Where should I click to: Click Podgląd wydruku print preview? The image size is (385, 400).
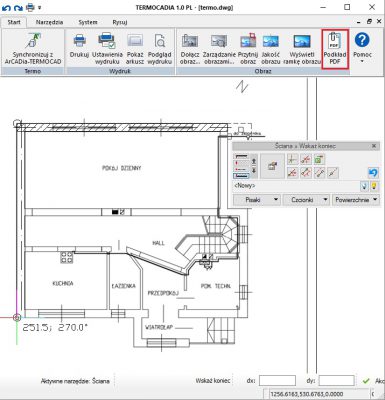point(160,49)
